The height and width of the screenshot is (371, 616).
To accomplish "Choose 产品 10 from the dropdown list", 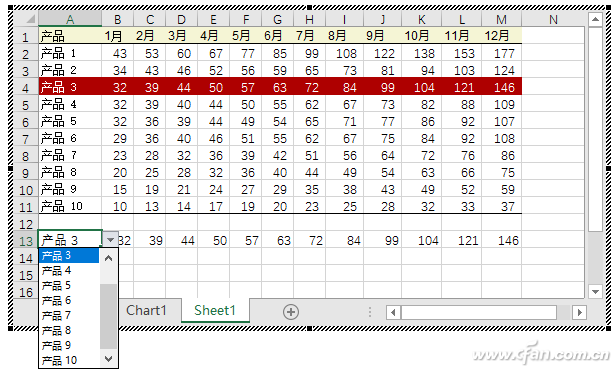I will [x=69, y=360].
